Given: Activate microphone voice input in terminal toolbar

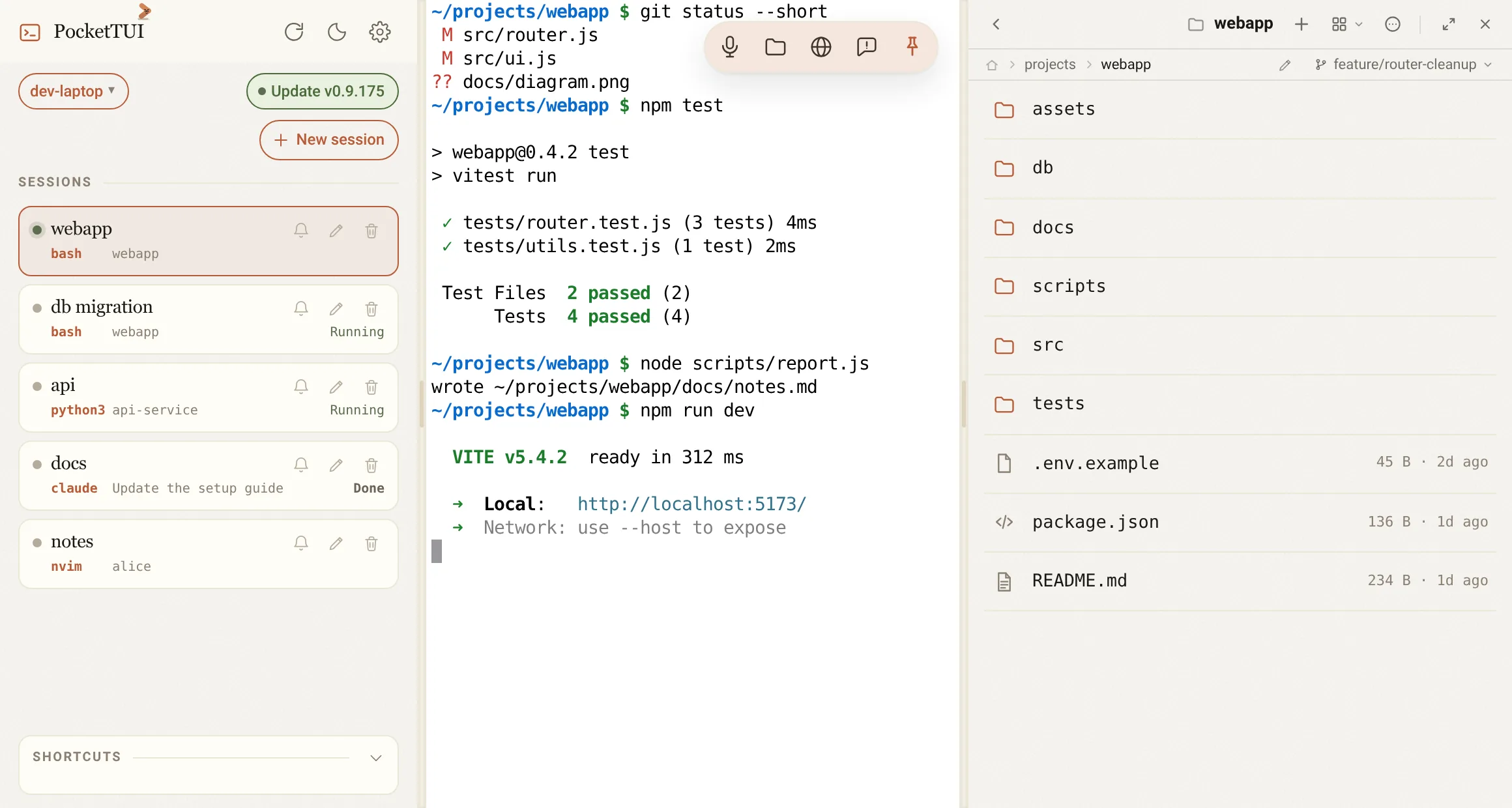Looking at the screenshot, I should (x=730, y=47).
